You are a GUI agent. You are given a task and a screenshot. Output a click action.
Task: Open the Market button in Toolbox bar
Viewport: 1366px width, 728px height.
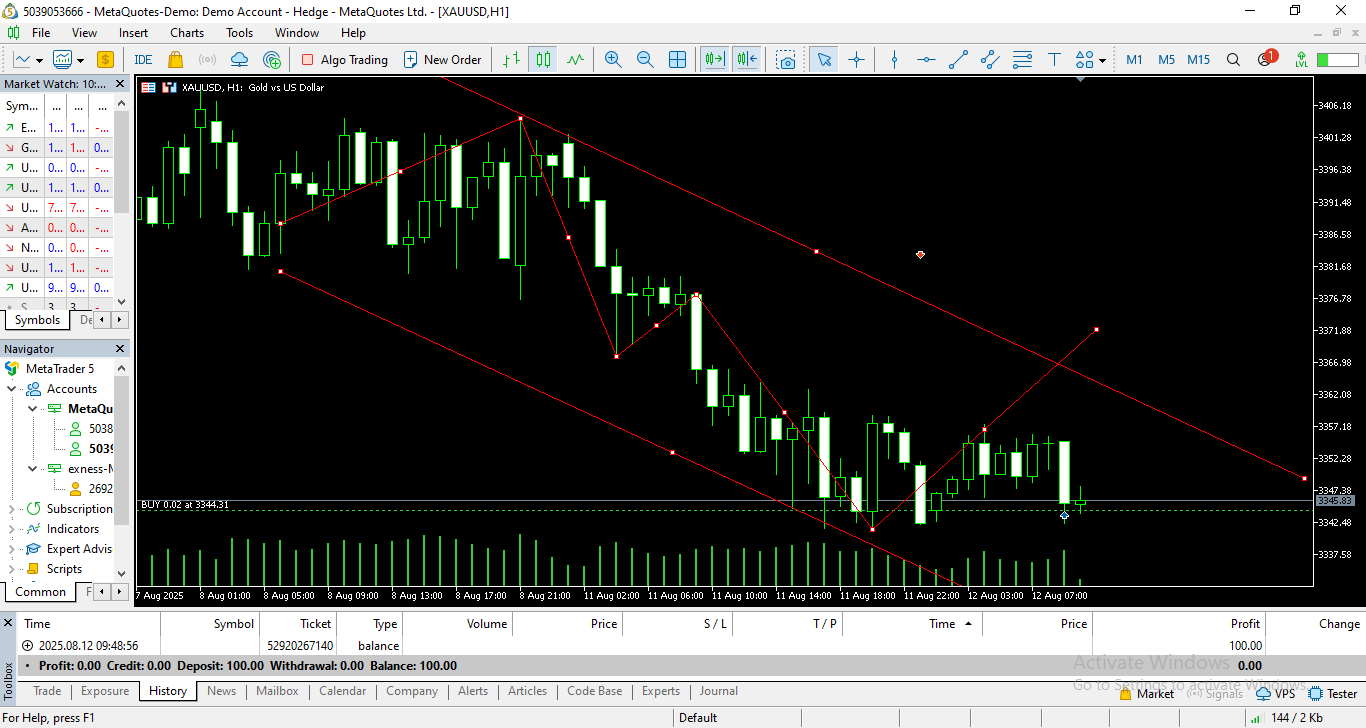(1145, 693)
